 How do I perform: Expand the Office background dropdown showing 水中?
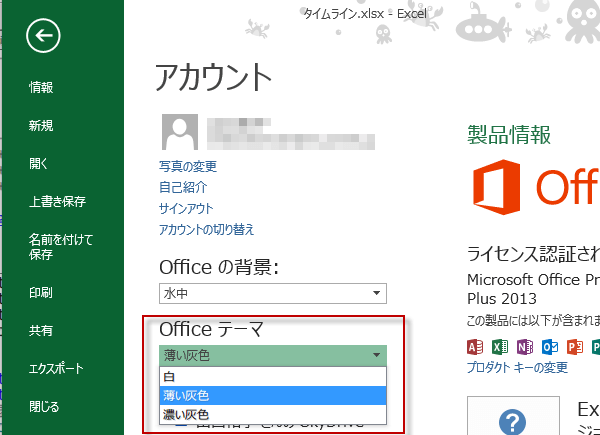pos(272,292)
